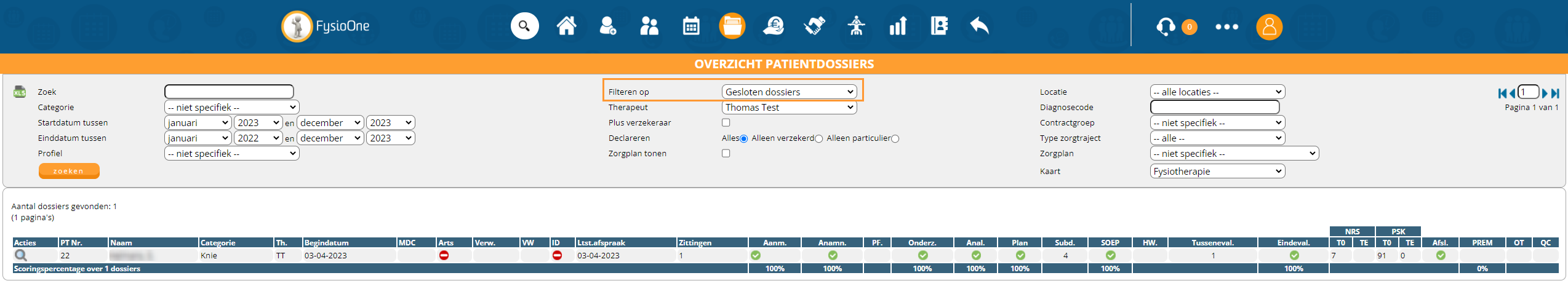Expand the Therapeut dropdown

point(789,108)
